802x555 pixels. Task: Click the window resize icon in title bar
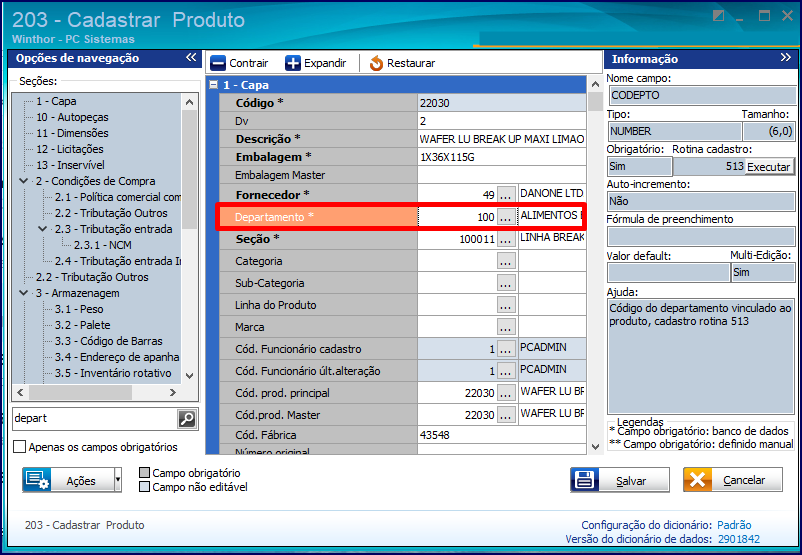pos(719,16)
